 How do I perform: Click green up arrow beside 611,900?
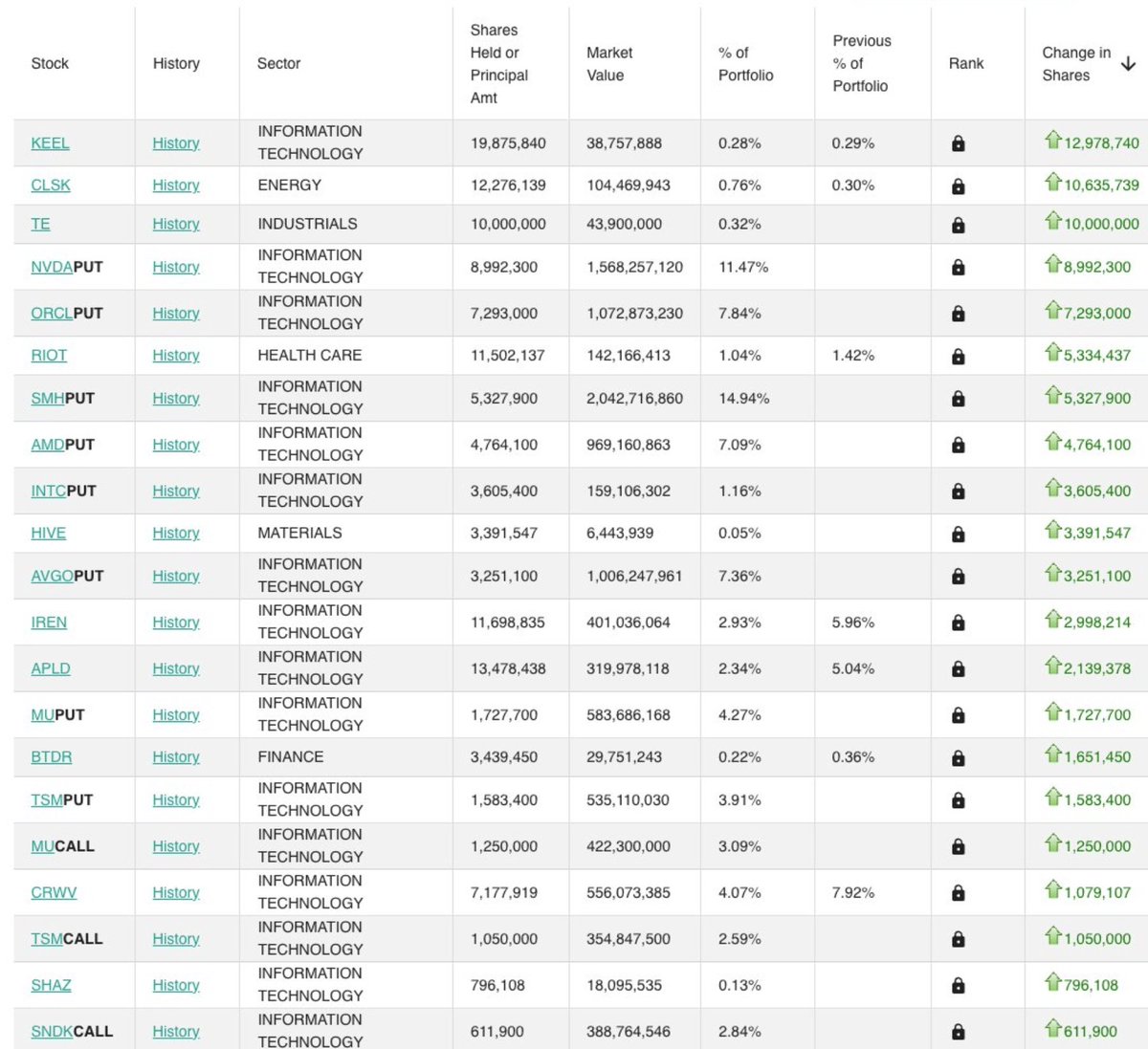point(1053,1029)
